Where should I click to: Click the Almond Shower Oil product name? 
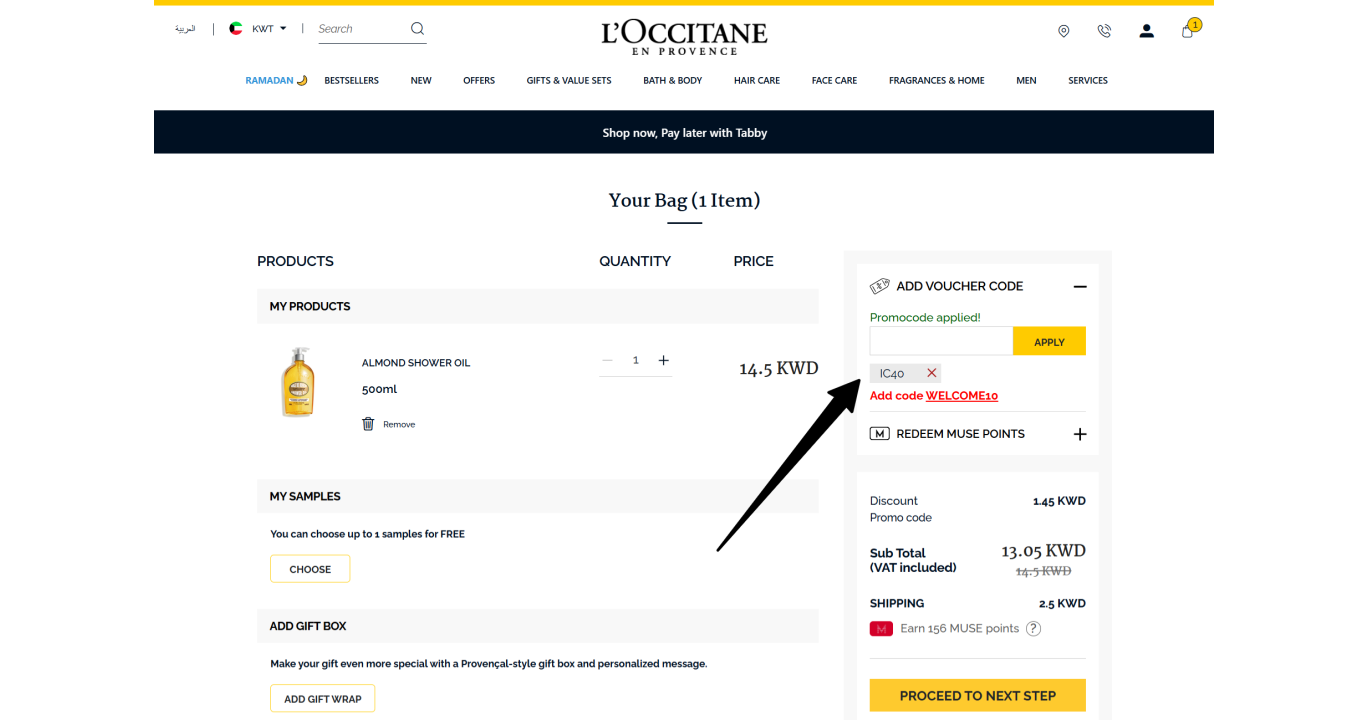click(416, 363)
